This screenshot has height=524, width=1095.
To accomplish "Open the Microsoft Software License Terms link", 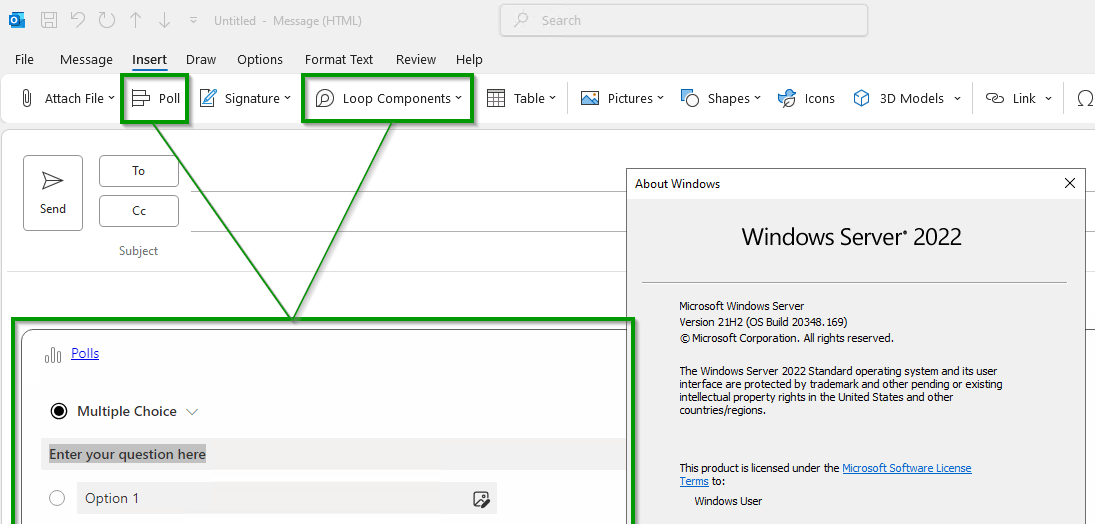I will point(825,474).
